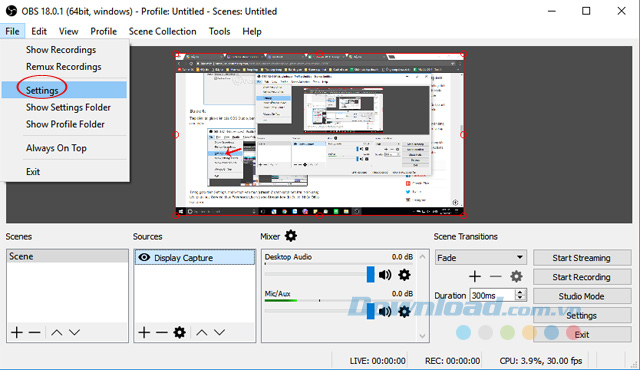This screenshot has width=640, height=370.
Task: Adjust the Mic/Aux volume slider
Action: tap(370, 311)
